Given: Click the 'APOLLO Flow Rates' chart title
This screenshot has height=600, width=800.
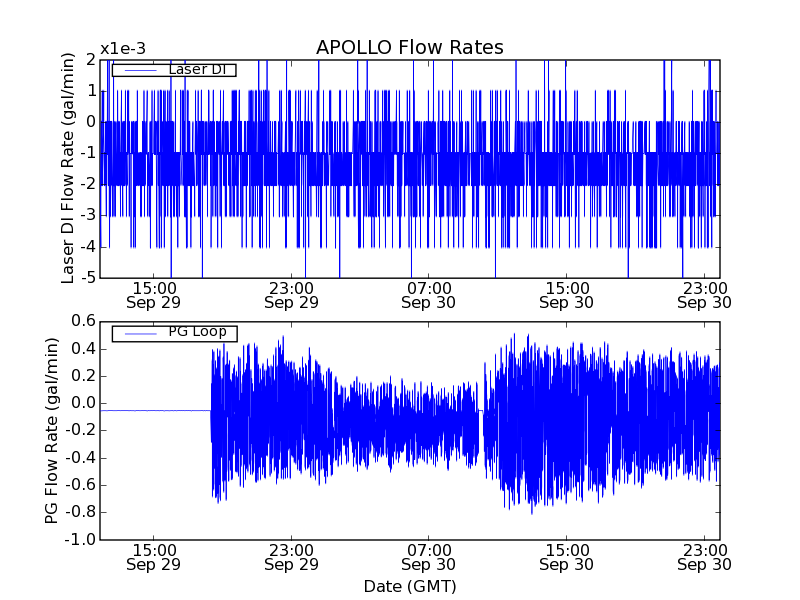Looking at the screenshot, I should pos(410,47).
